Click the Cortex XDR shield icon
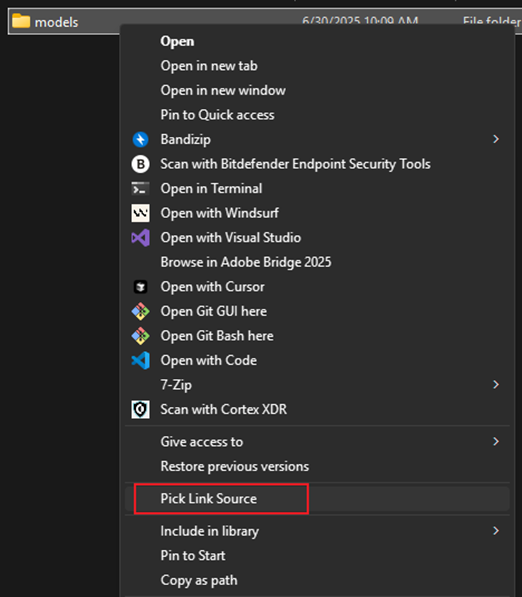 coord(140,410)
